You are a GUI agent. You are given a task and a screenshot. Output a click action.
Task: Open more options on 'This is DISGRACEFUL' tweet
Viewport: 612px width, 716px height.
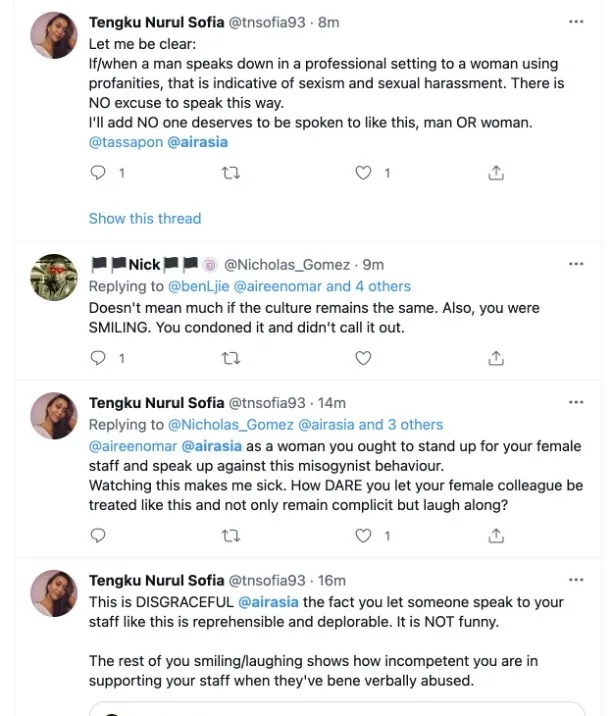pos(576,580)
